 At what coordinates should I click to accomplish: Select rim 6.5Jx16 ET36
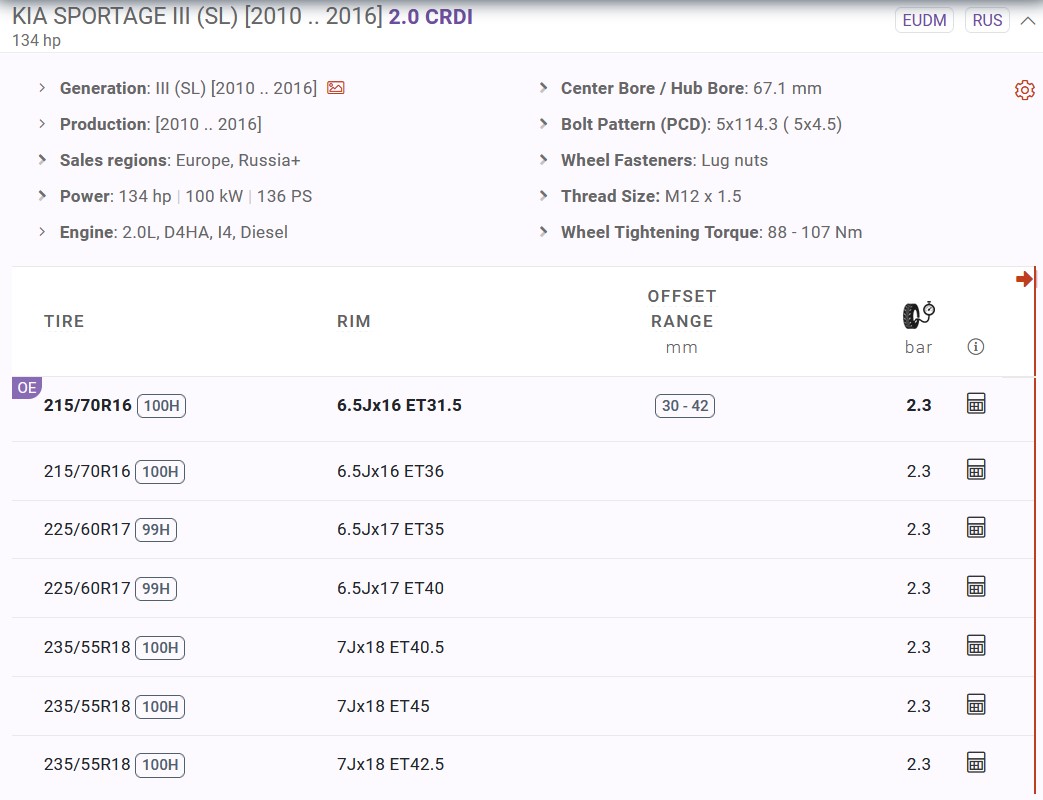tap(390, 471)
